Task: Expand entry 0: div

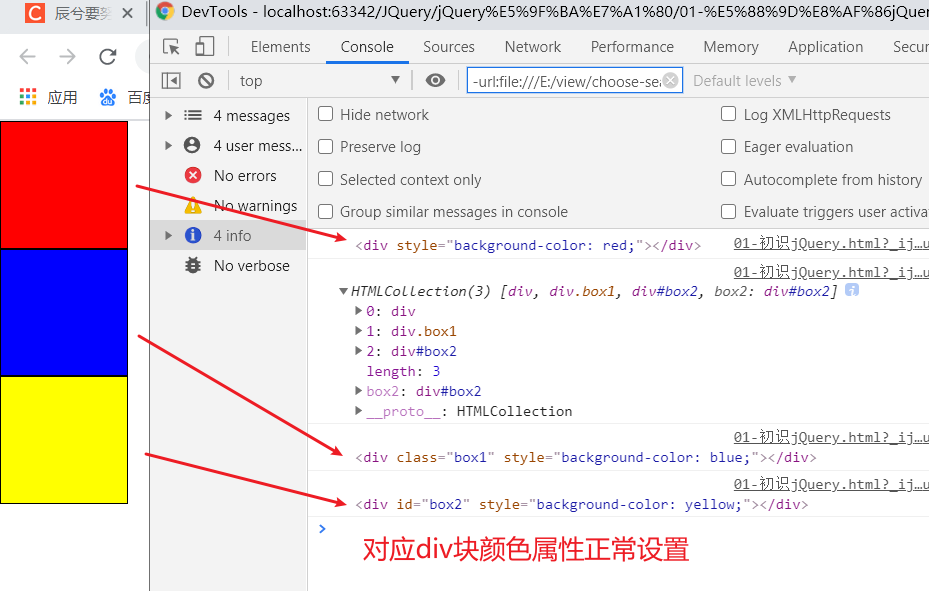Action: coord(358,310)
